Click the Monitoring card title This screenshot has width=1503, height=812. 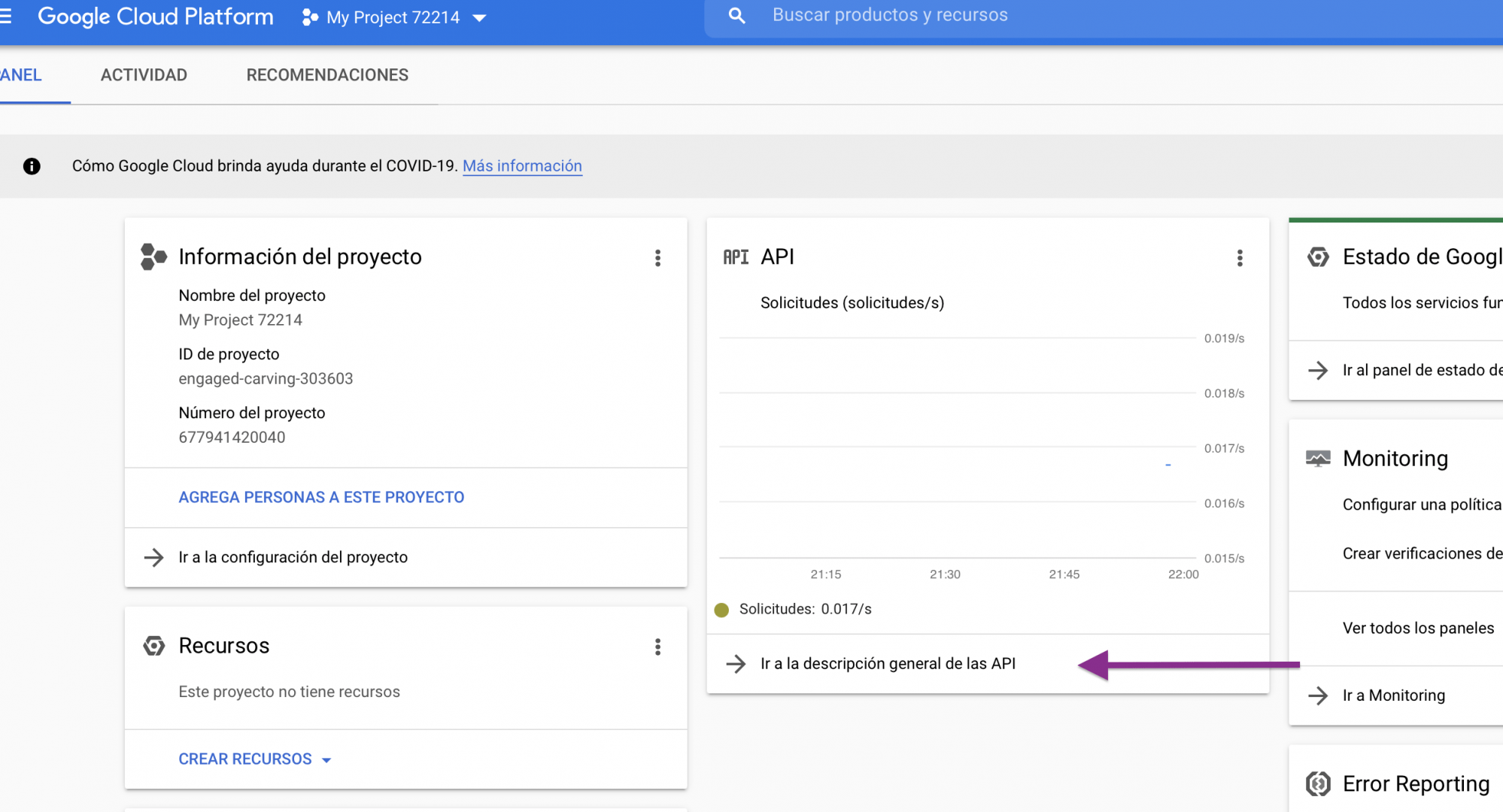tap(1395, 459)
